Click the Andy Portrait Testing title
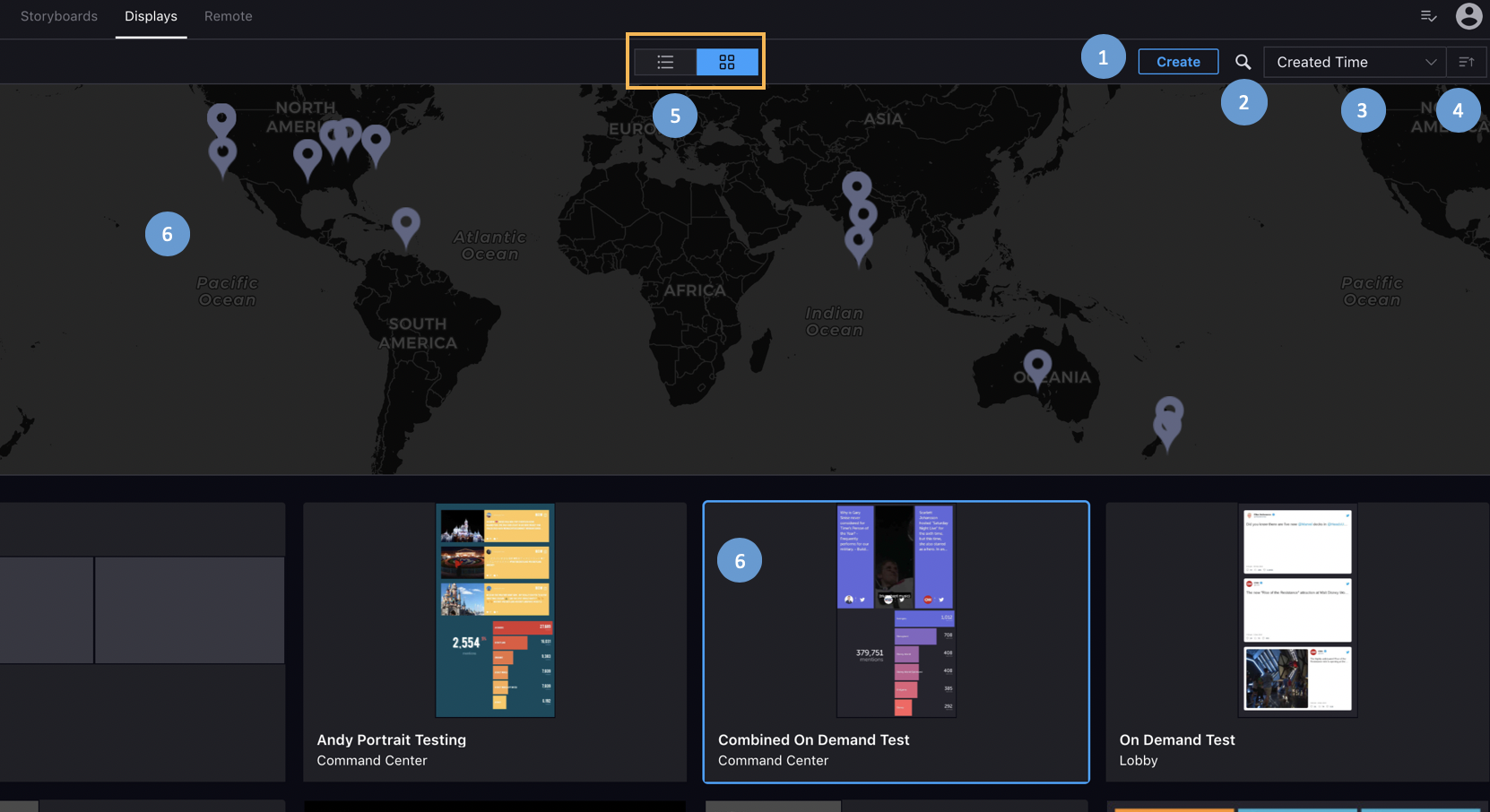The height and width of the screenshot is (812, 1490). tap(391, 739)
